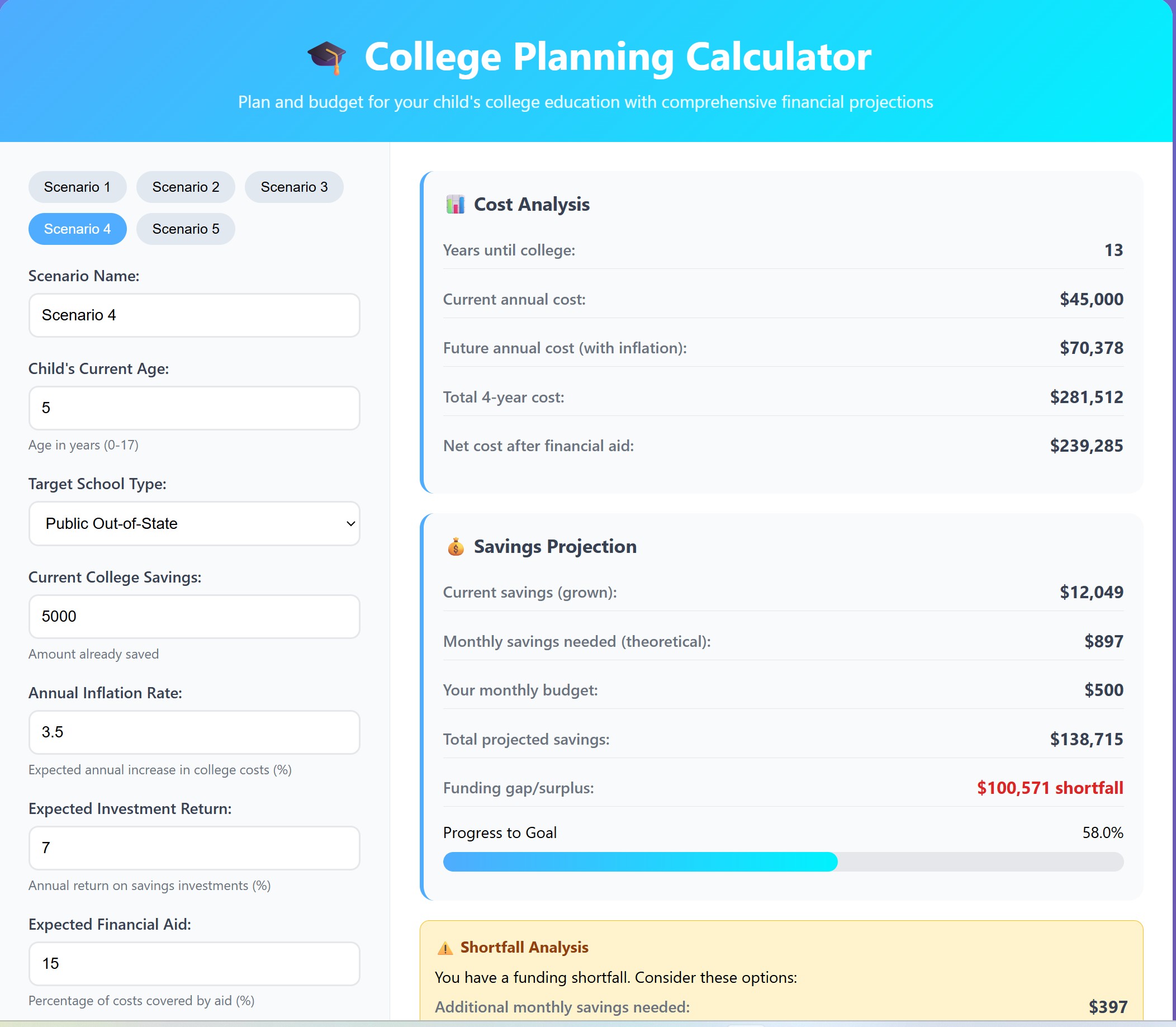Screen dimensions: 1176x1027
Task: Switch to the Scenario 2 tab
Action: click(x=185, y=187)
